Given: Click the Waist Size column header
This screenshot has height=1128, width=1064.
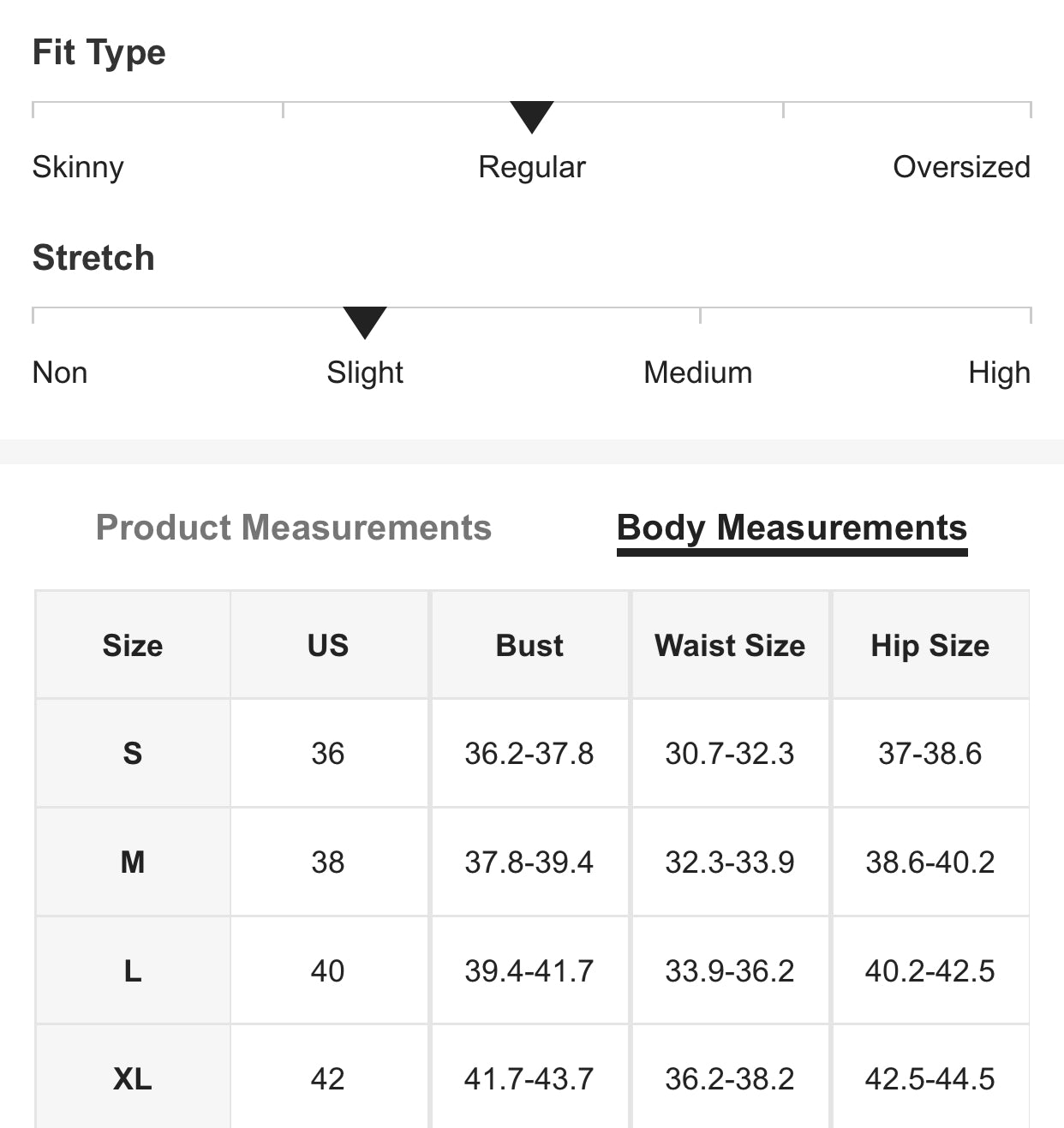Looking at the screenshot, I should click(730, 645).
